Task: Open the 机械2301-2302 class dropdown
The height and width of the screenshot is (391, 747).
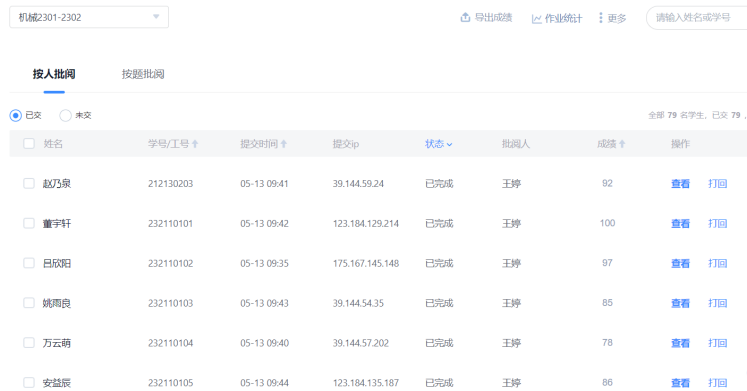Action: coord(89,17)
